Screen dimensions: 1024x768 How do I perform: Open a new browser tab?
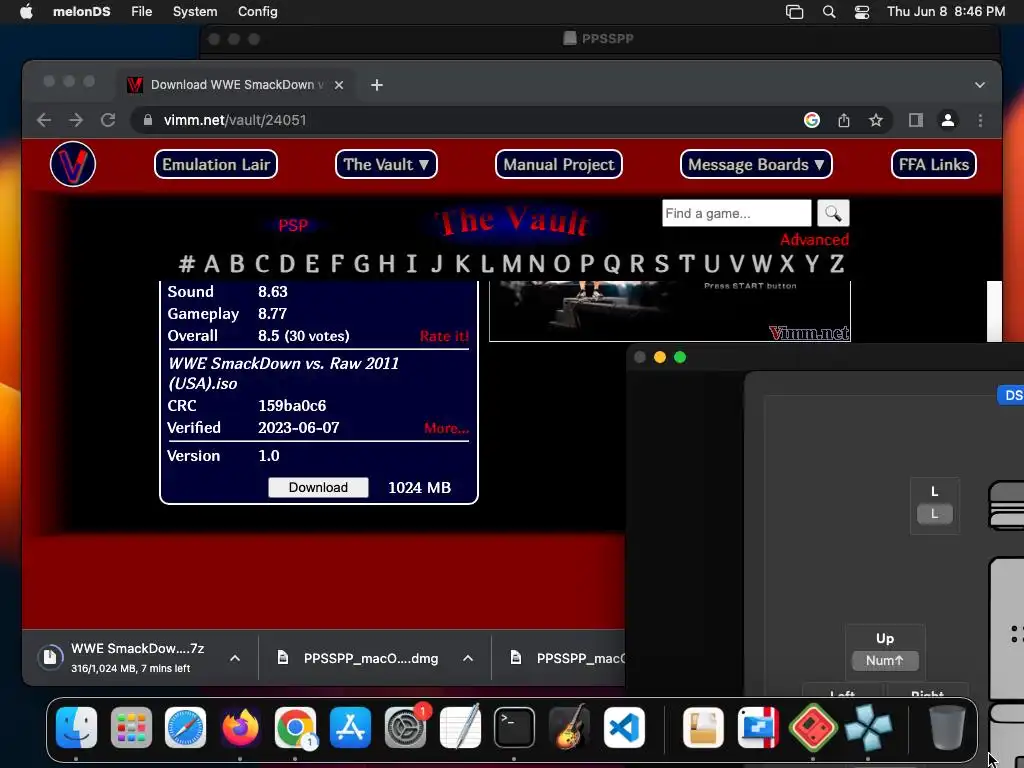pos(377,85)
